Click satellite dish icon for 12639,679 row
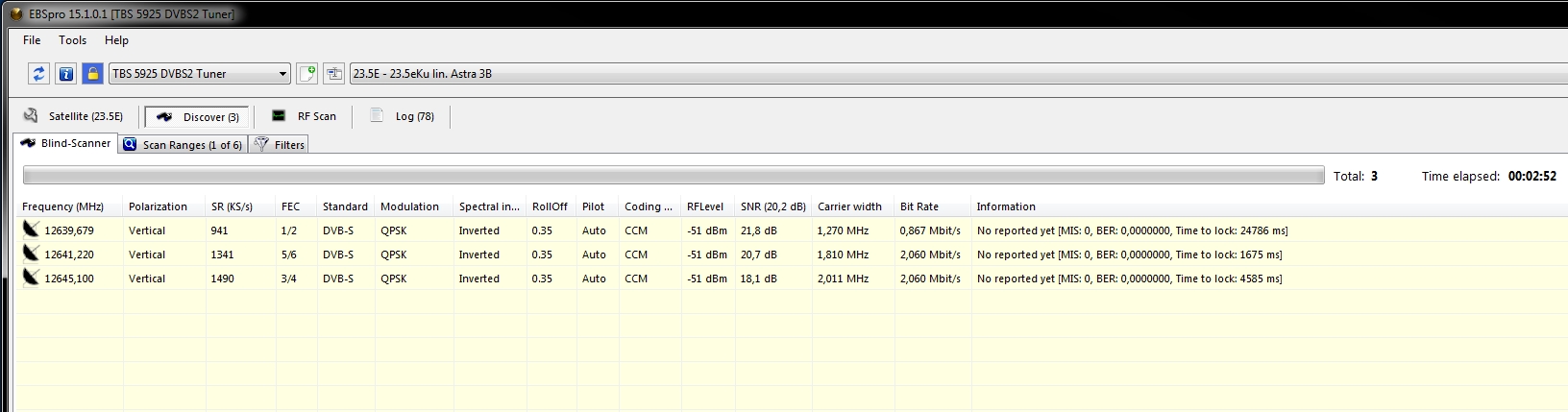This screenshot has height=412, width=1568. (31, 230)
